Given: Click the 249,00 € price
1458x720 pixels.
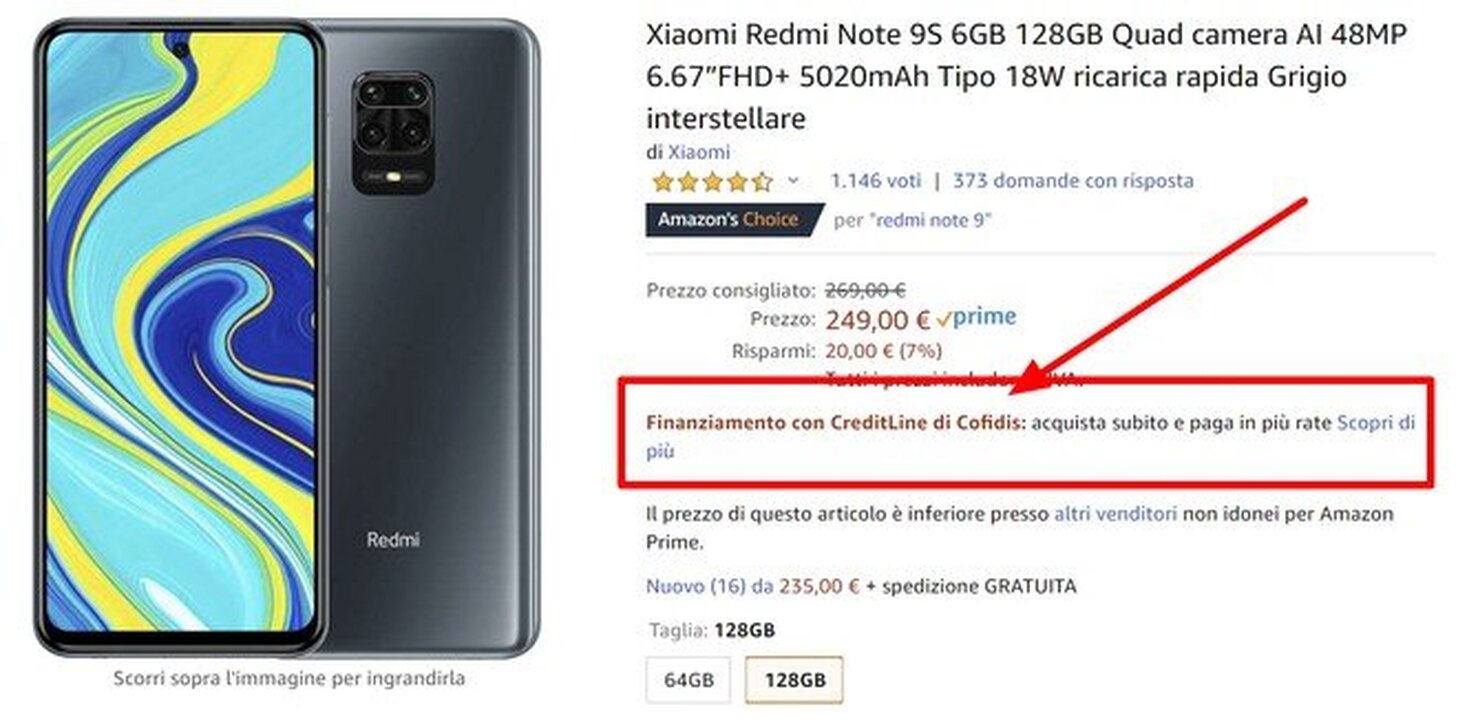Looking at the screenshot, I should [878, 320].
